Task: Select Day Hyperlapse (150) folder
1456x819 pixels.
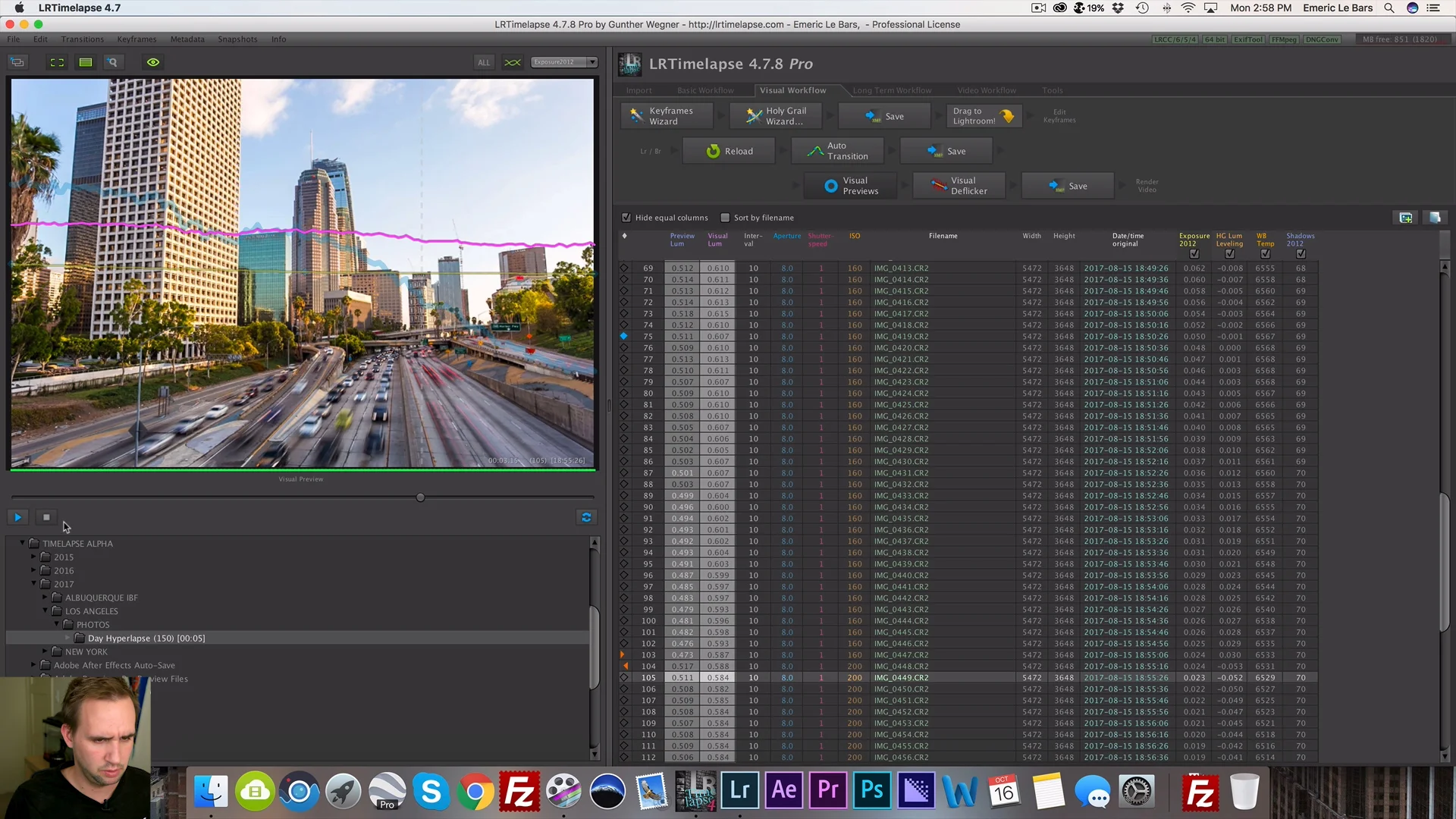Action: [x=297, y=638]
